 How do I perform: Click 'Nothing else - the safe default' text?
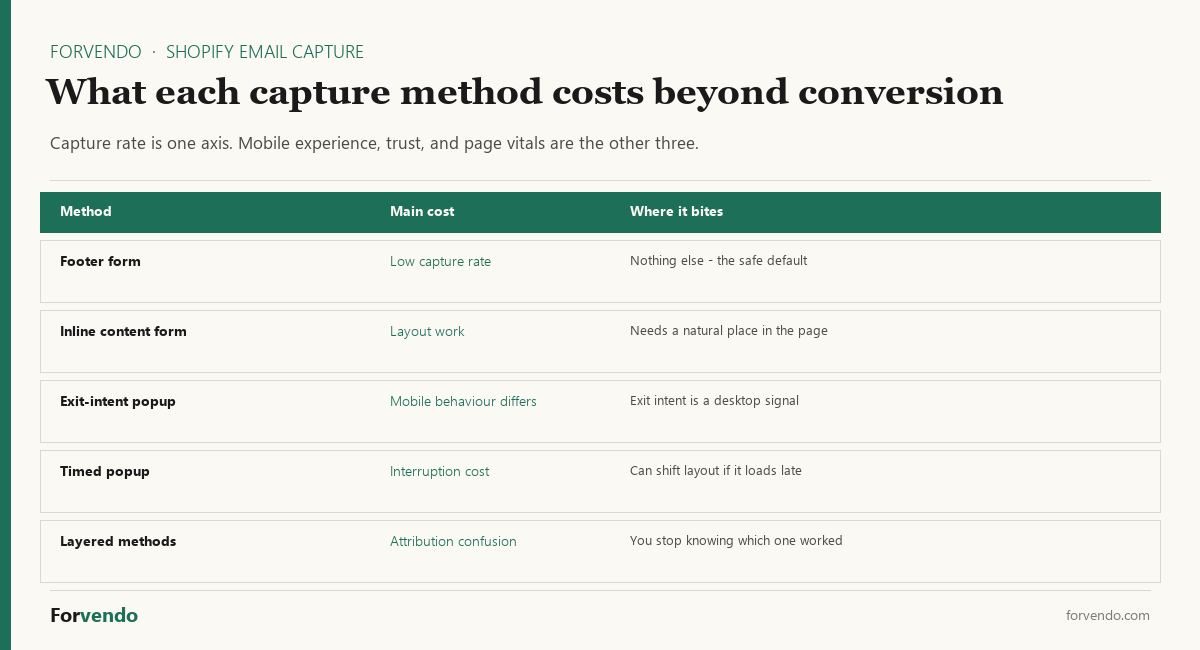[x=718, y=261]
